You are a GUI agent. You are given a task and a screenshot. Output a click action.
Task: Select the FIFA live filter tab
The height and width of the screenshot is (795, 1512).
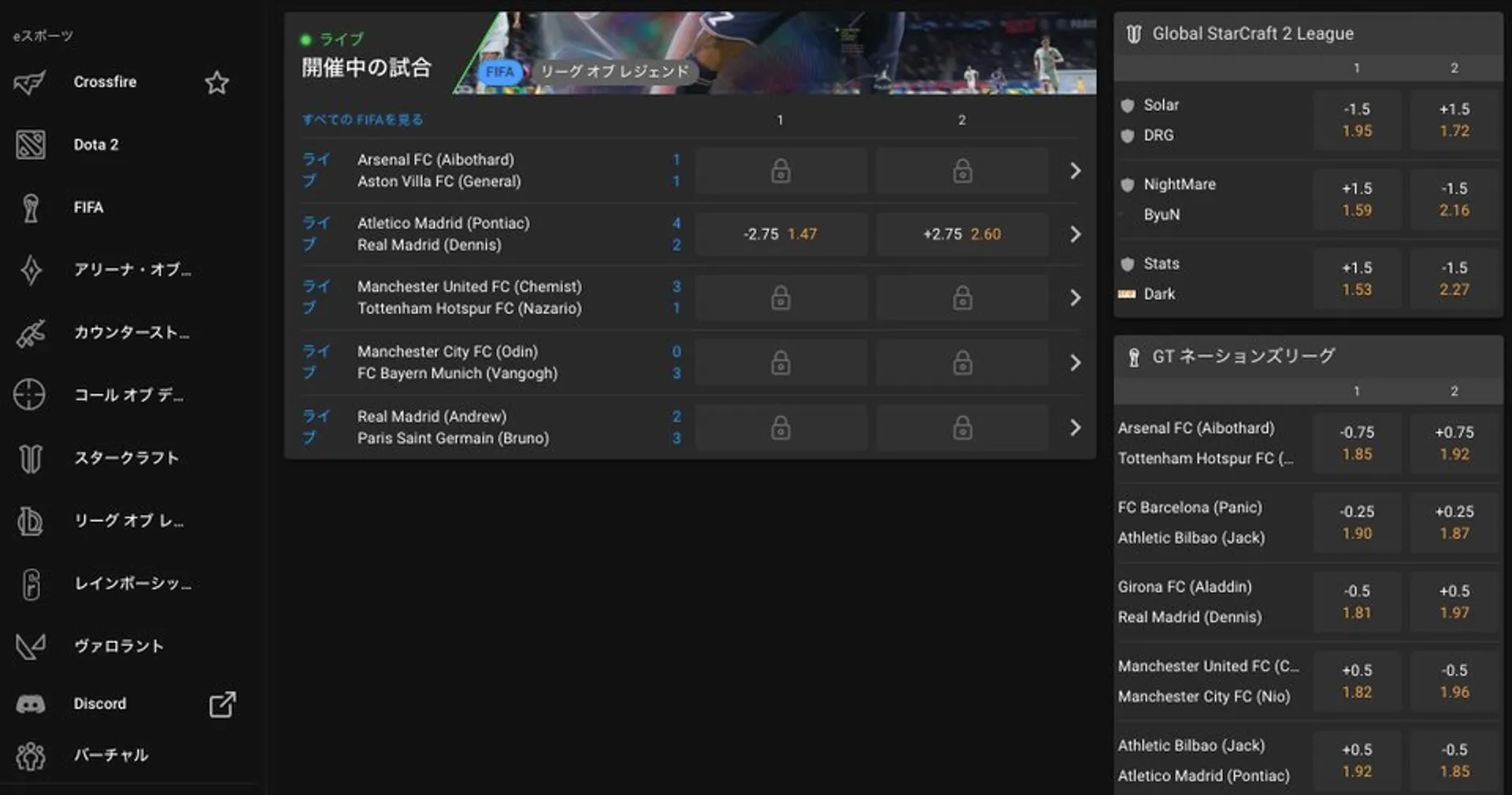point(499,72)
